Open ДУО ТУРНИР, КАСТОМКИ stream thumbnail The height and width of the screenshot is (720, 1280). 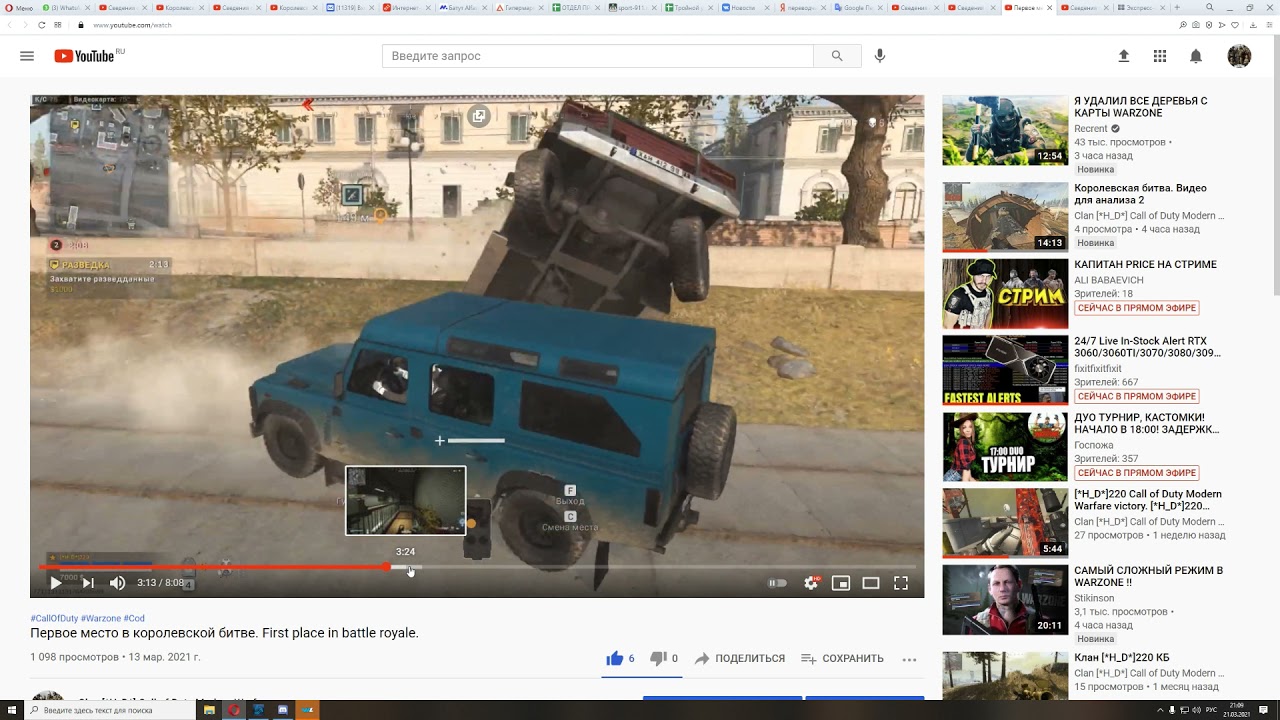tap(1005, 447)
